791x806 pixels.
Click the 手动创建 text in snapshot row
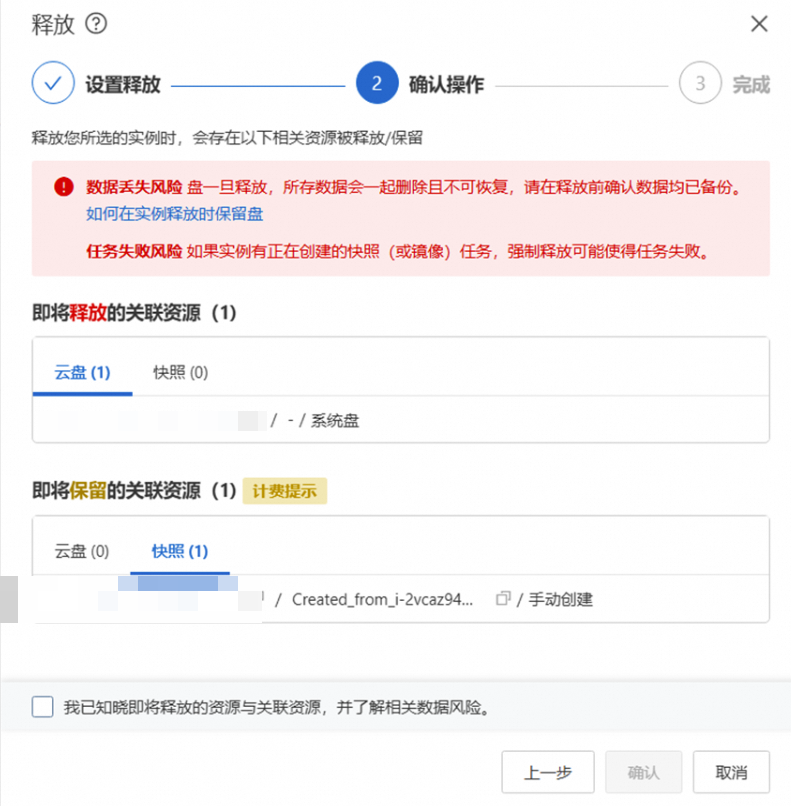(x=561, y=599)
